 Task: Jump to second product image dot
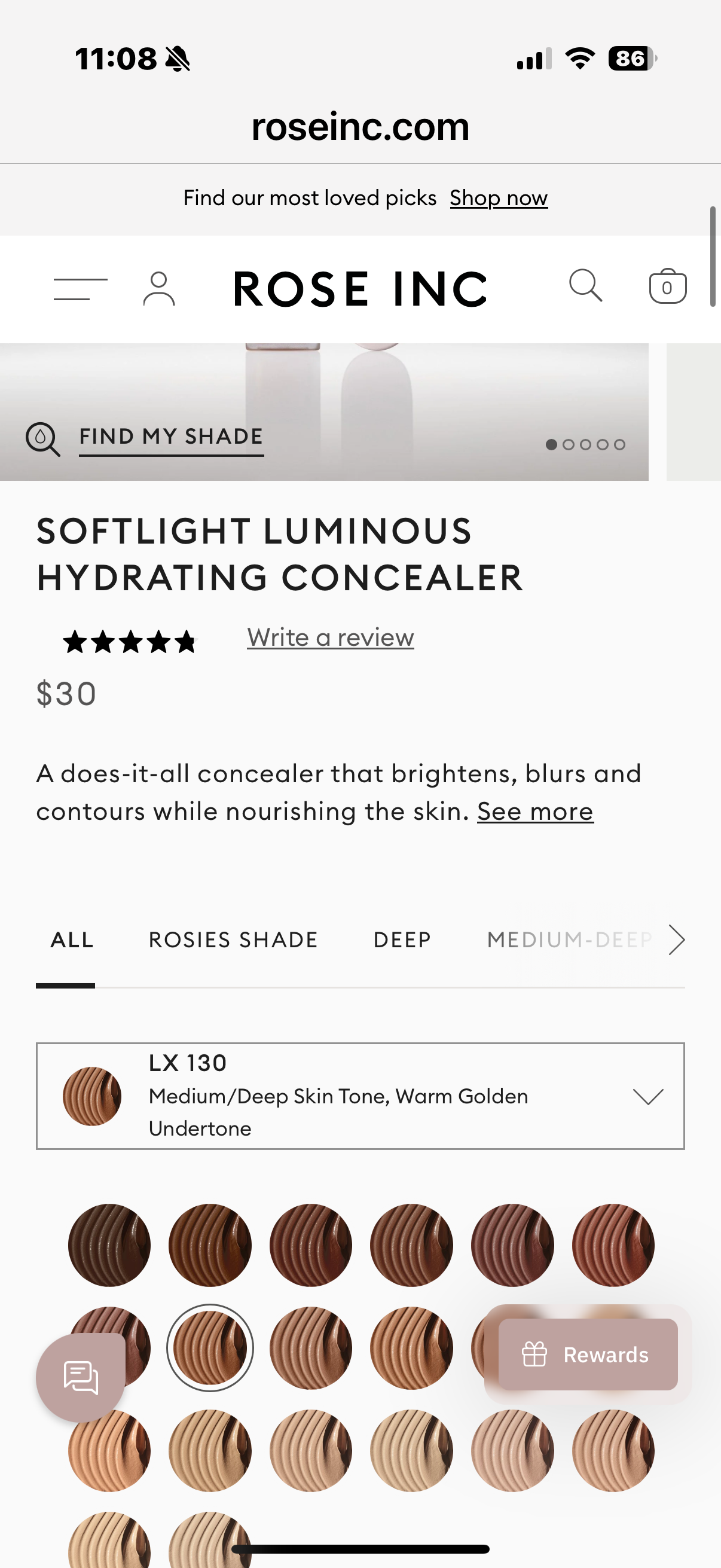click(x=569, y=444)
